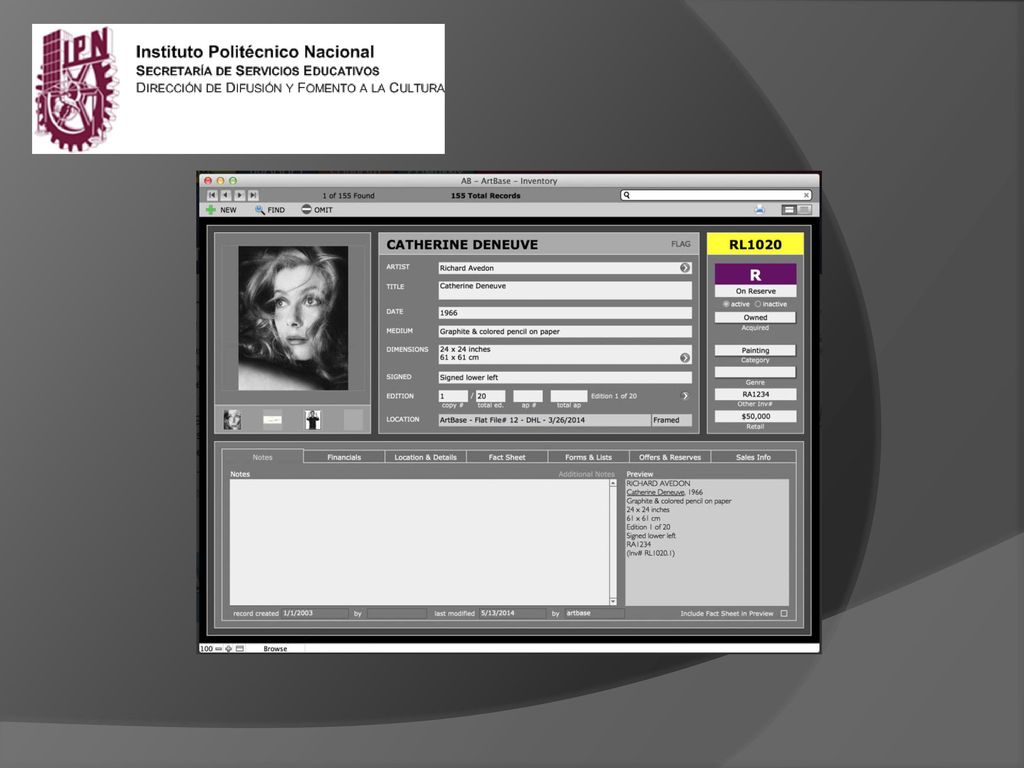Check Include Fact Sheet in Preview
1024x768 pixels.
click(x=784, y=613)
